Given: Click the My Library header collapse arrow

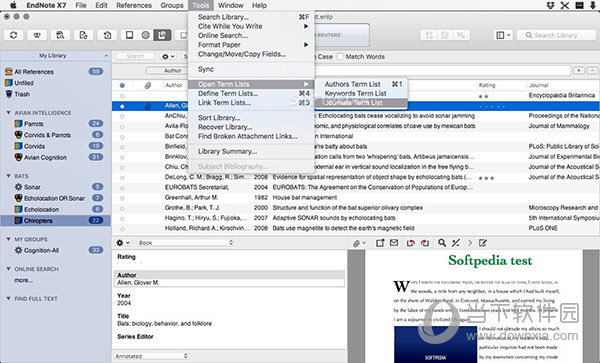Looking at the screenshot, I should (x=106, y=56).
